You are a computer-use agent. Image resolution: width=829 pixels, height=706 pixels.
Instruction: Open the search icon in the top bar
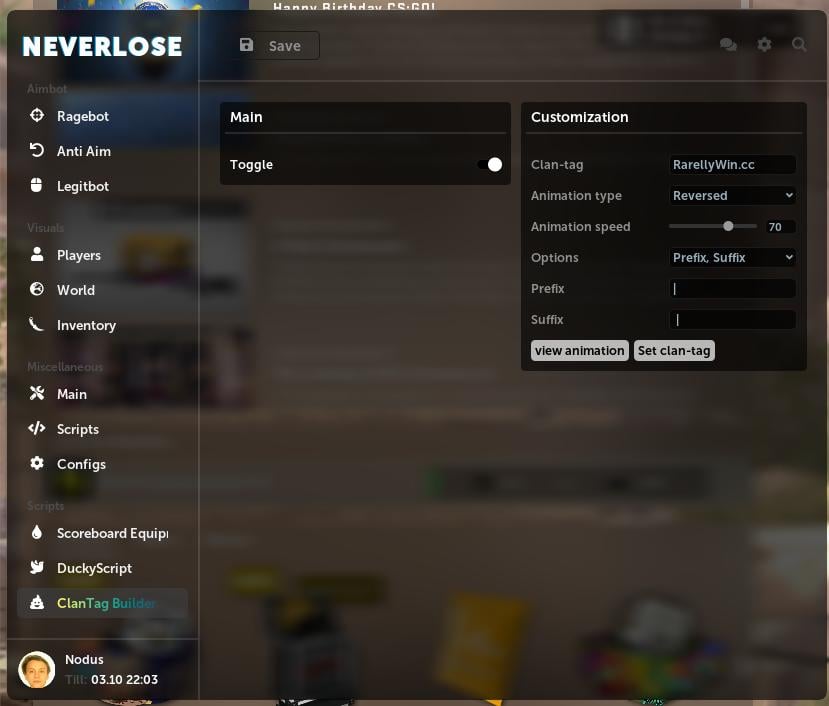point(800,45)
